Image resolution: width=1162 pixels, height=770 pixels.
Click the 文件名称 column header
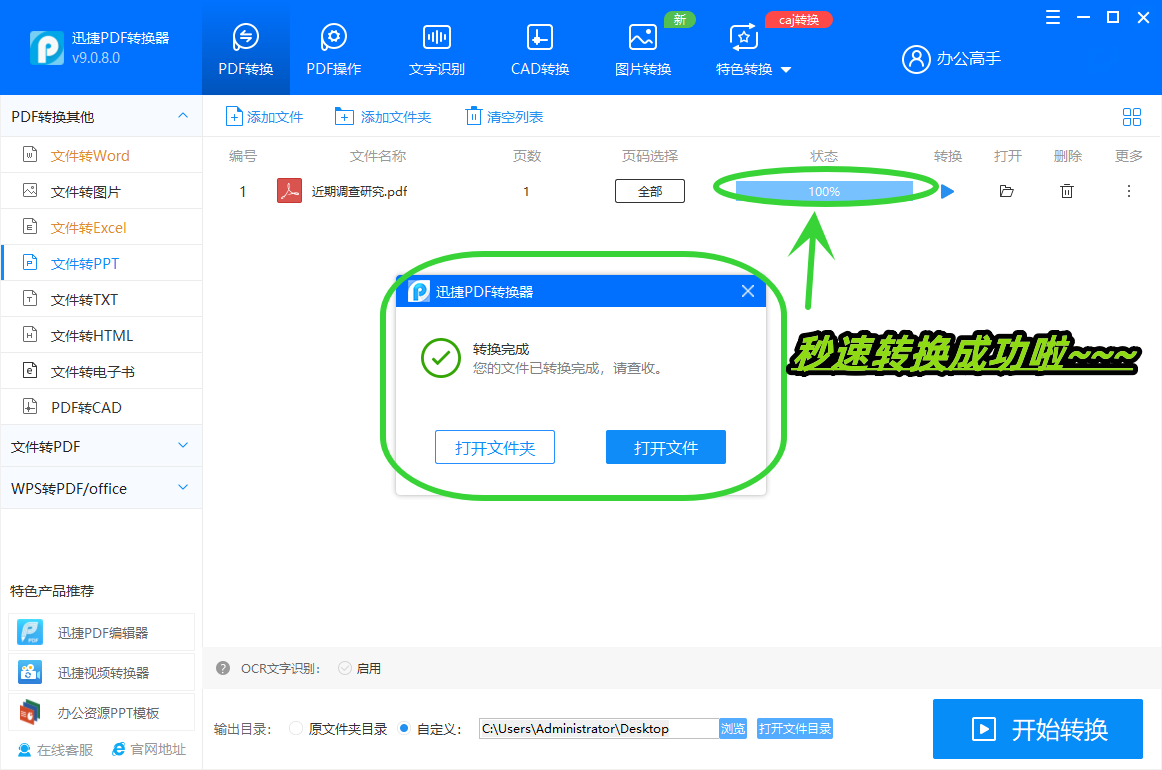(378, 156)
